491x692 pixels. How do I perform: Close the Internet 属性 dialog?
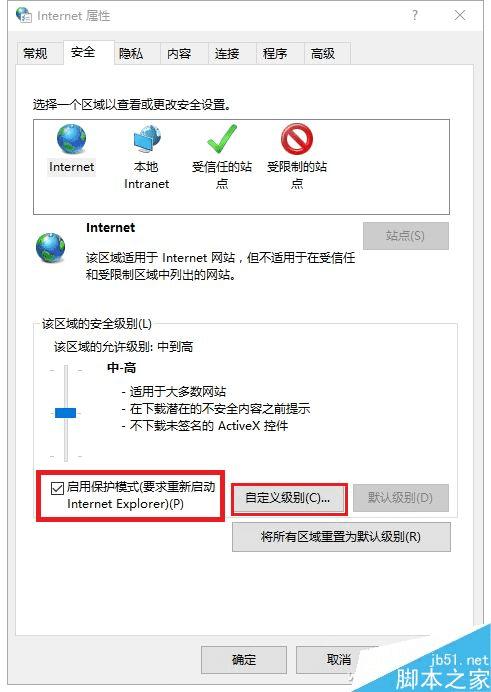(x=460, y=15)
